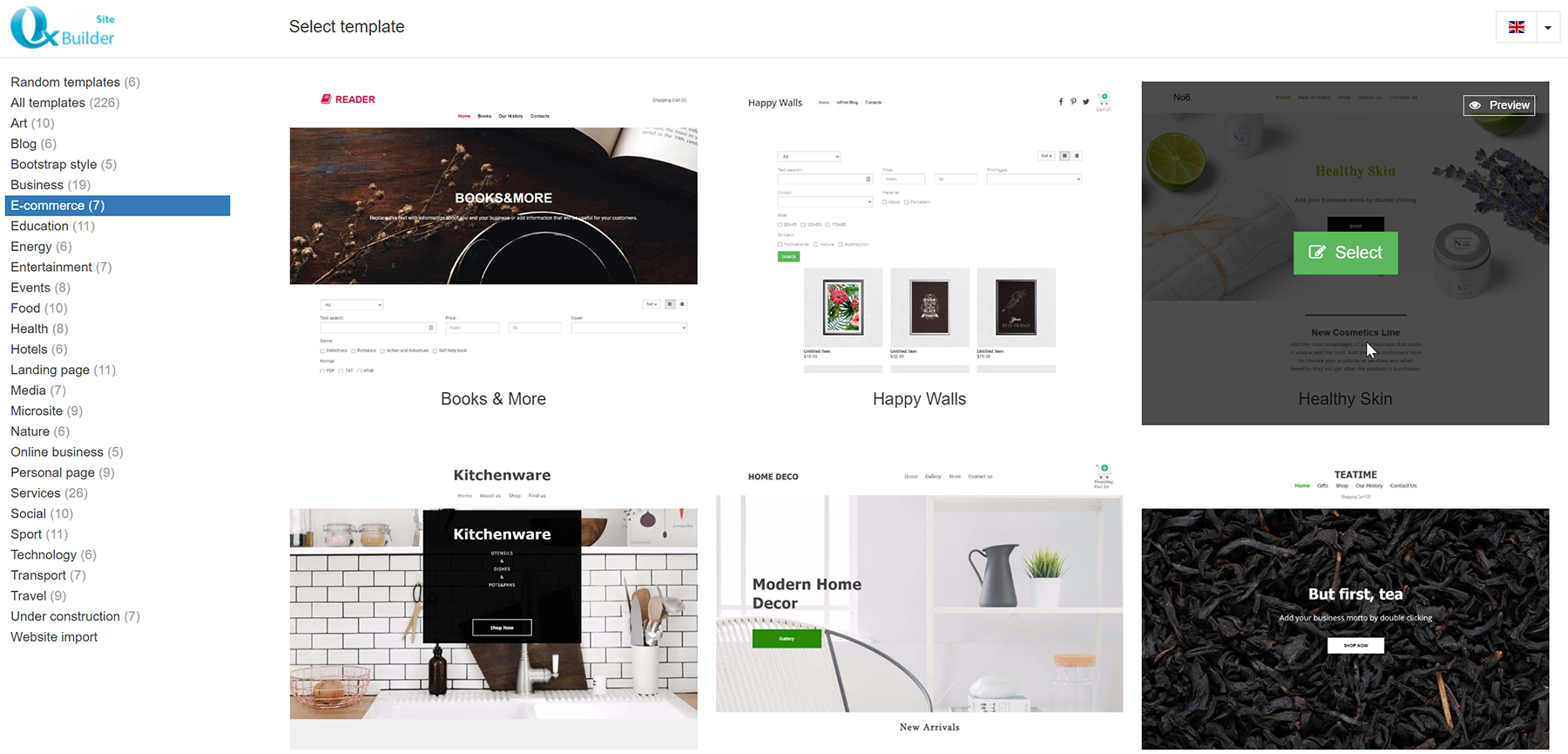Open the Nature category

tap(40, 431)
